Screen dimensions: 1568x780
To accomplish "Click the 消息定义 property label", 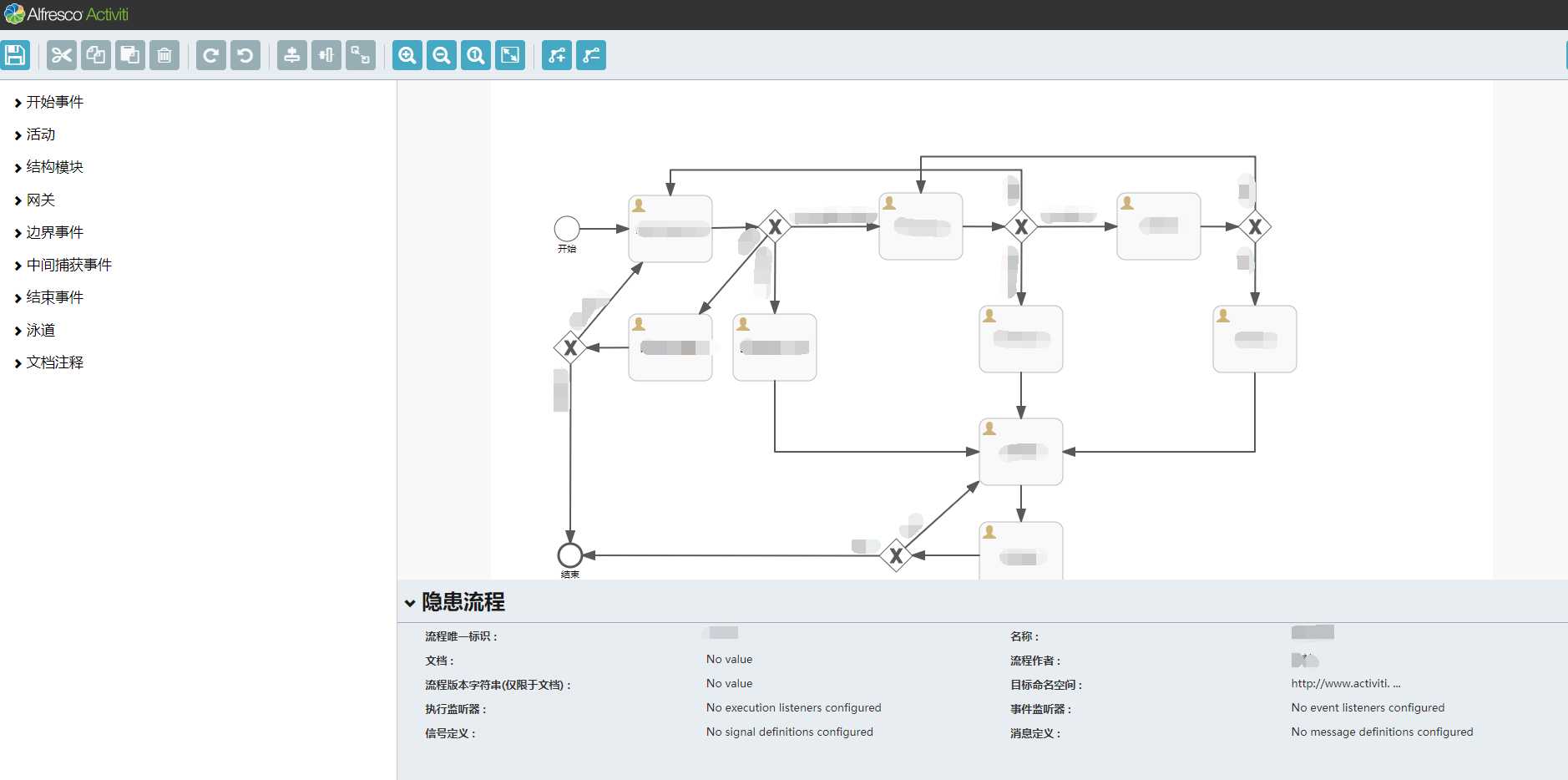I will [x=1035, y=733].
